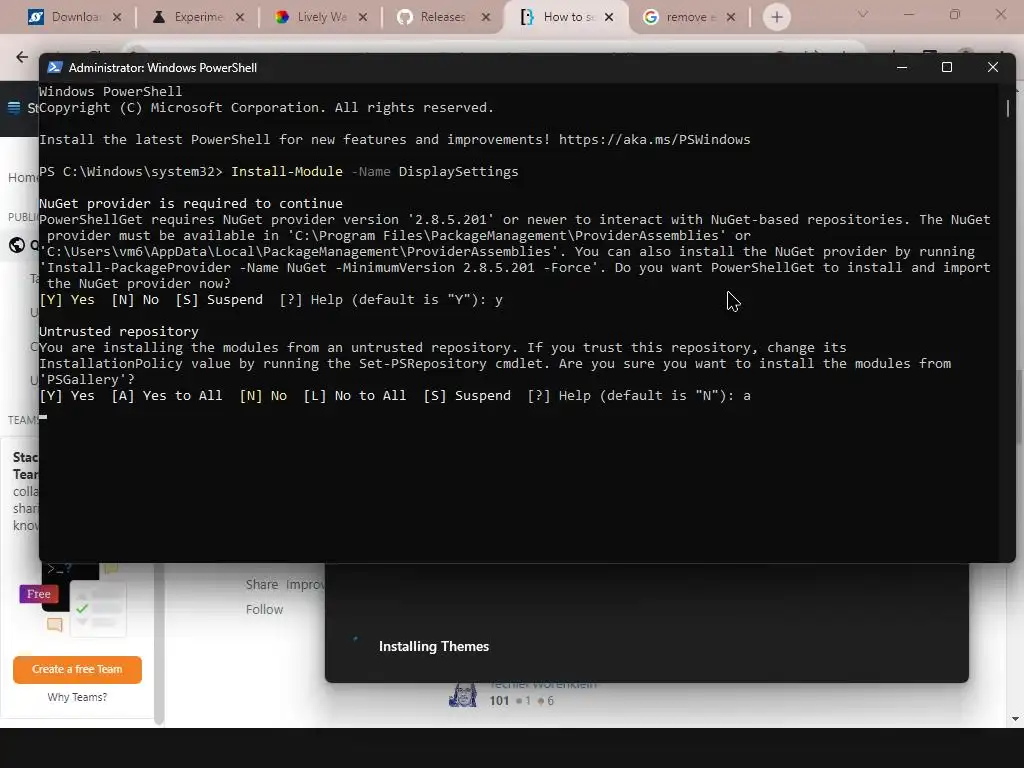The width and height of the screenshot is (1024, 768).
Task: Open the tab search chevron in browser
Action: (x=863, y=14)
